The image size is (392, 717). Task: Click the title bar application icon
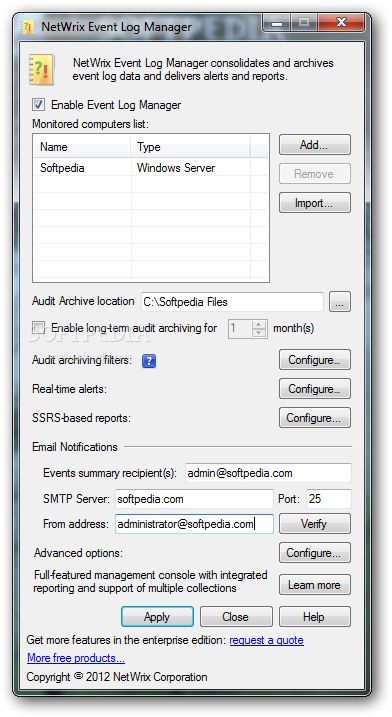point(27,27)
